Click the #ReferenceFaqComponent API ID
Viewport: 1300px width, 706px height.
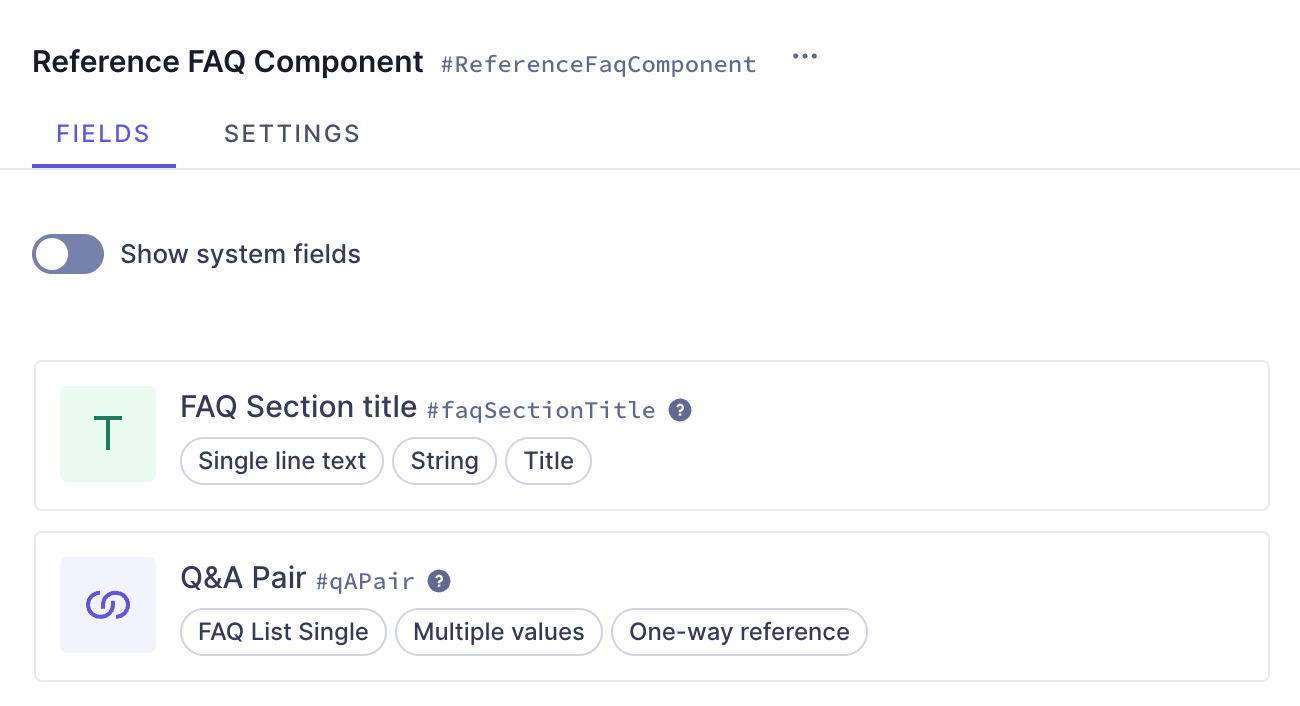597,63
